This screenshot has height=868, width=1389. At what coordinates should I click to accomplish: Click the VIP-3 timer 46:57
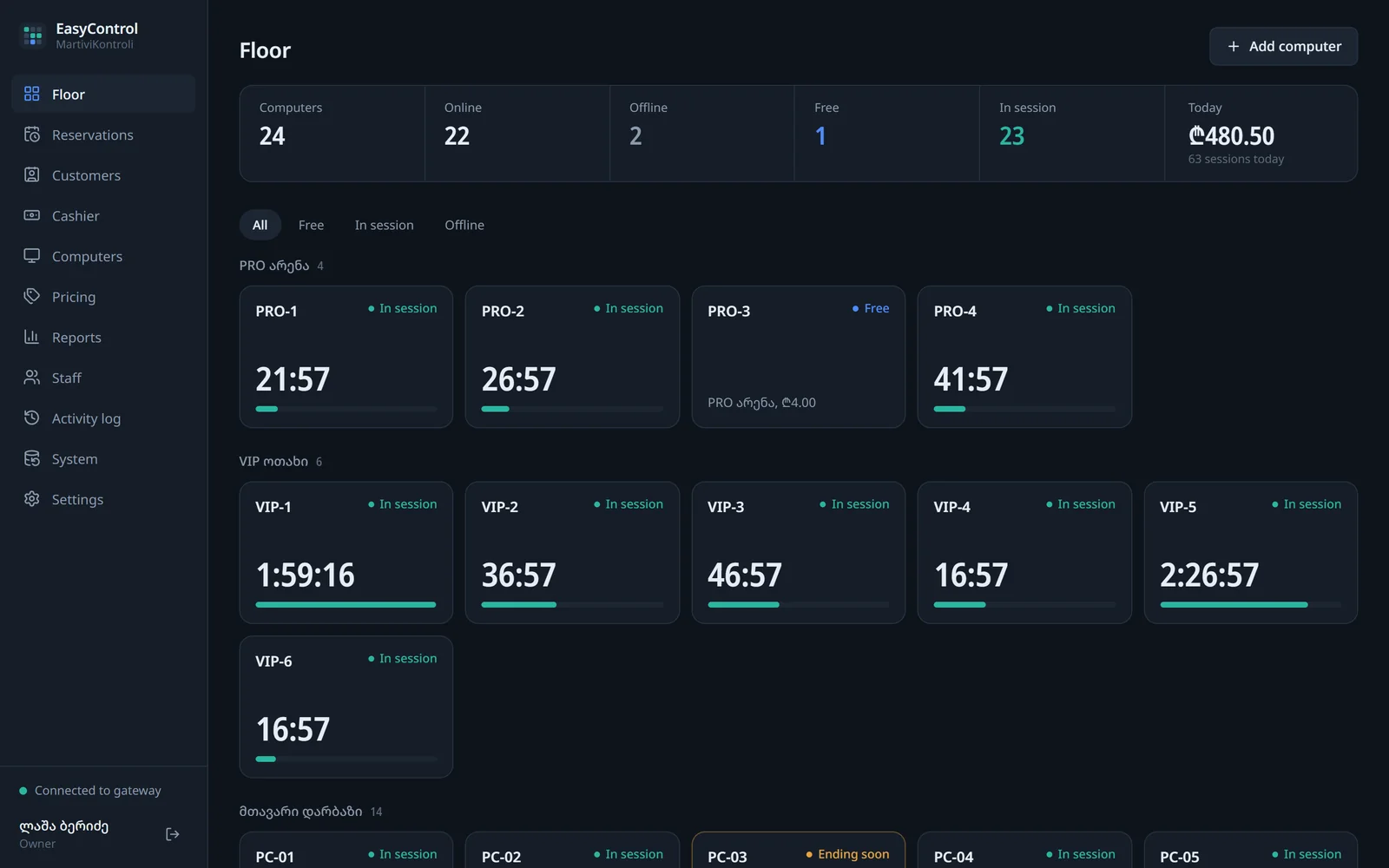pyautogui.click(x=745, y=575)
